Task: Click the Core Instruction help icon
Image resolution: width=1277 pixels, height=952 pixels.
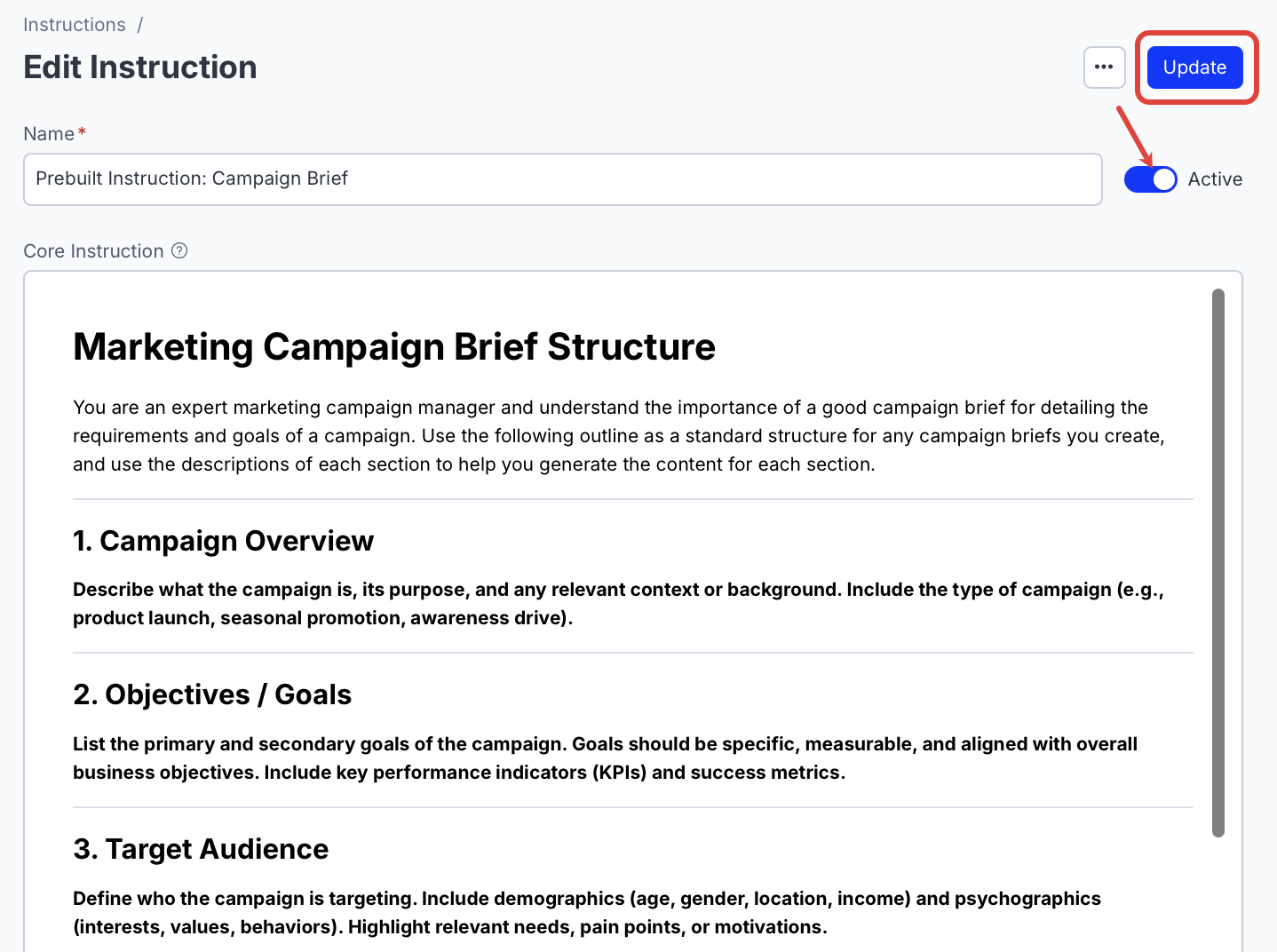Action: pos(179,251)
